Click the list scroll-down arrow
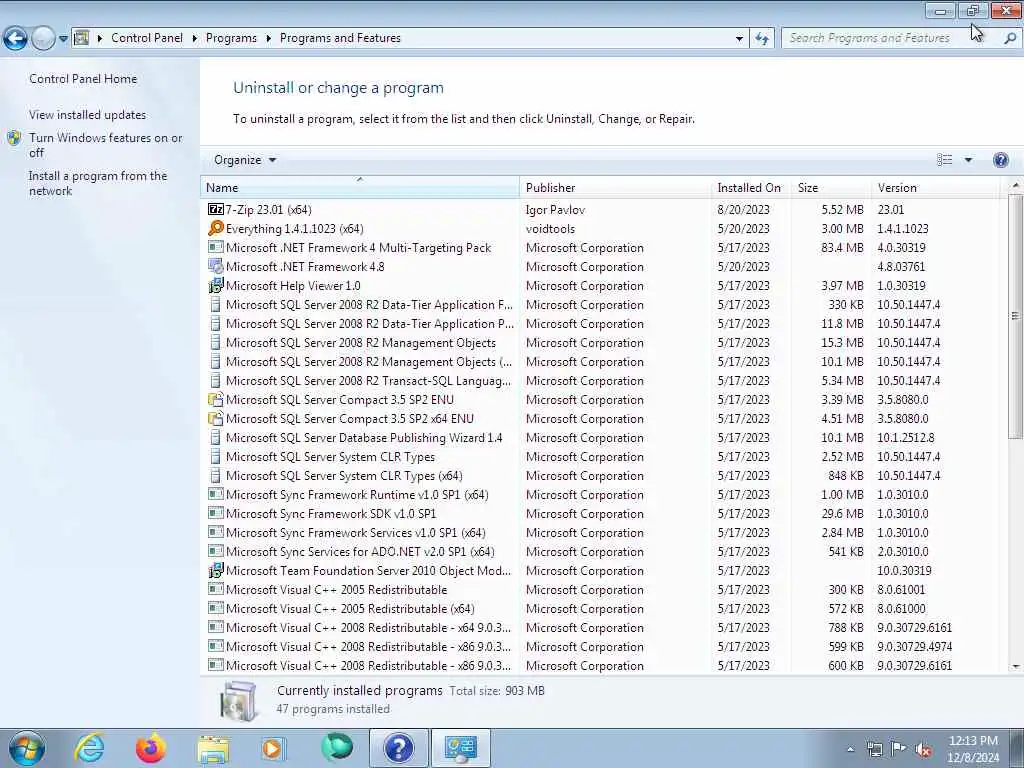This screenshot has height=768, width=1024. [1016, 667]
